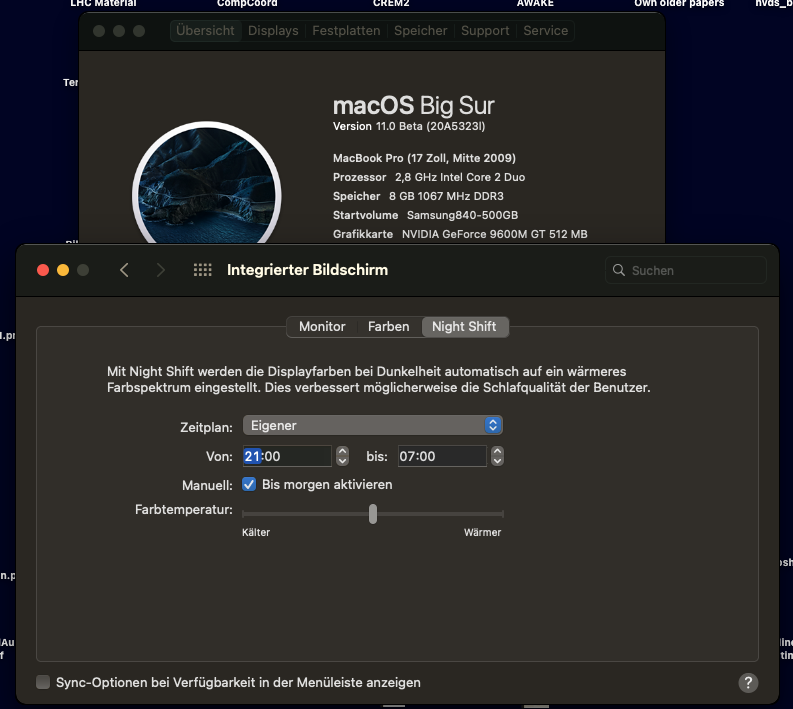The height and width of the screenshot is (709, 793).
Task: Open Speicher tab in About This Mac
Action: (x=421, y=31)
